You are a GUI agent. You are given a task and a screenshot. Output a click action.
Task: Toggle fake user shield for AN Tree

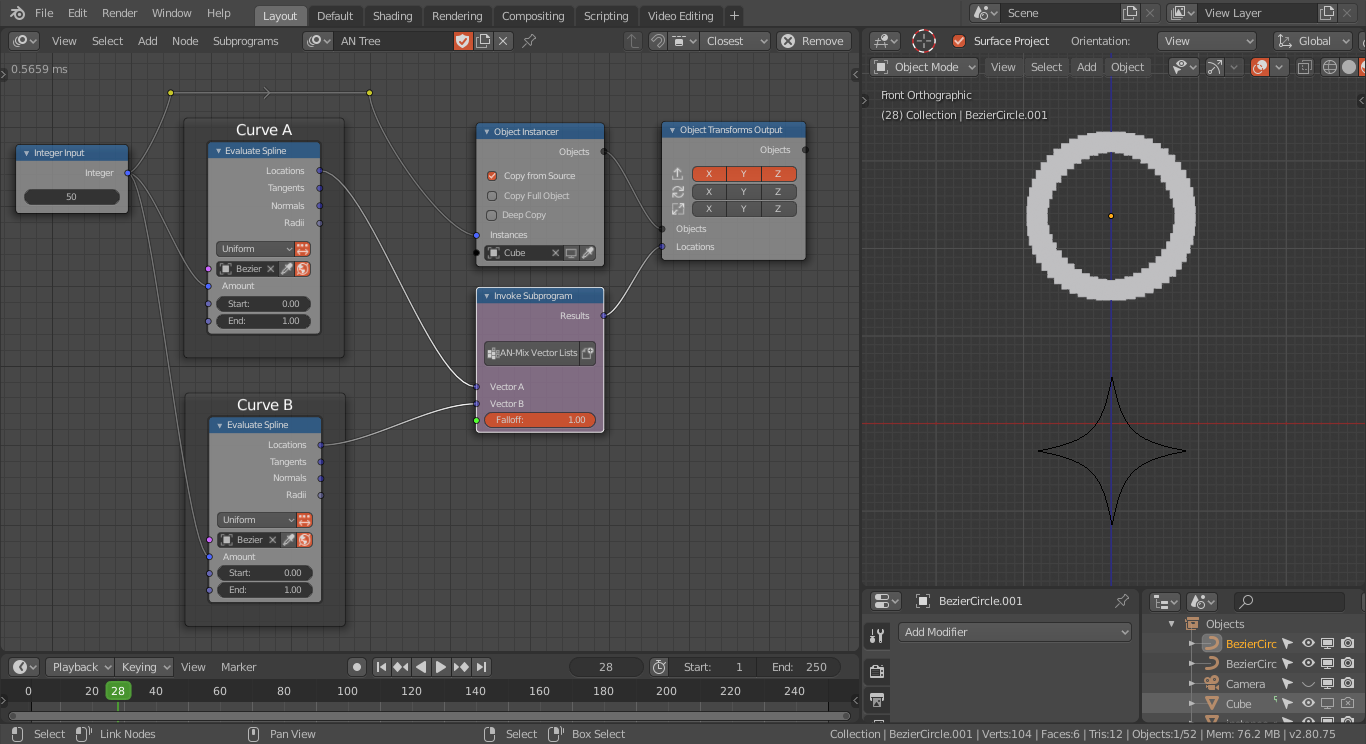coord(462,41)
